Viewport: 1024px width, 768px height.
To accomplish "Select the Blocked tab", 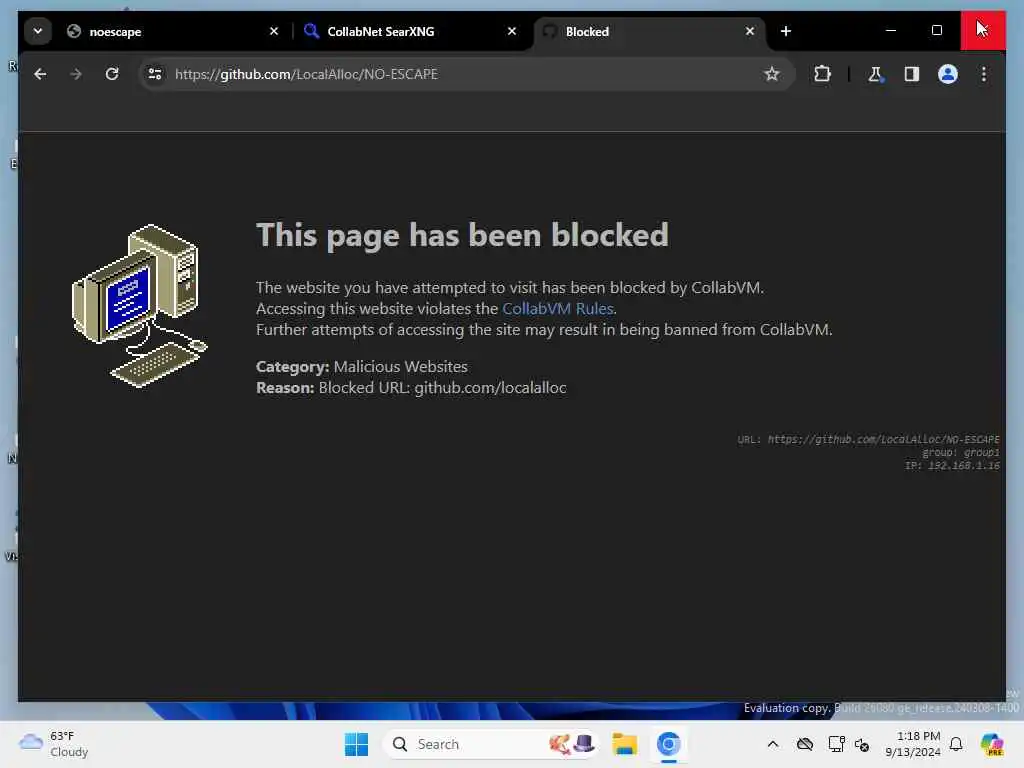I will point(650,31).
